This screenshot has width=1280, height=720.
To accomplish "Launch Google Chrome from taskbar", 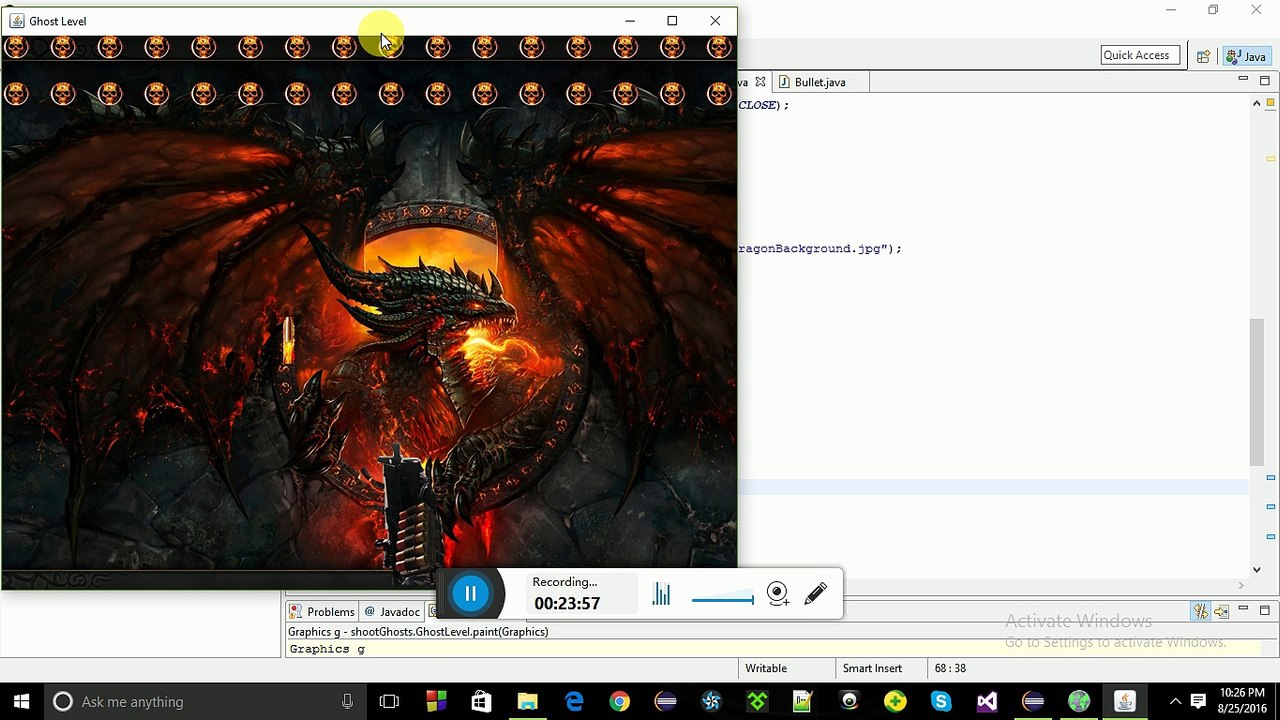I will pyautogui.click(x=619, y=702).
